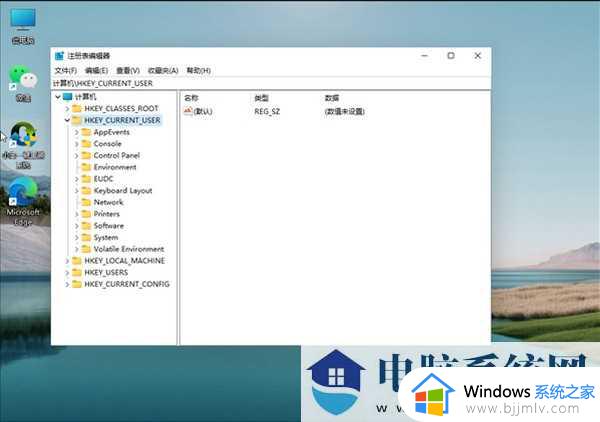Click the REG_SZ type cell
This screenshot has height=422, width=600.
(x=267, y=111)
